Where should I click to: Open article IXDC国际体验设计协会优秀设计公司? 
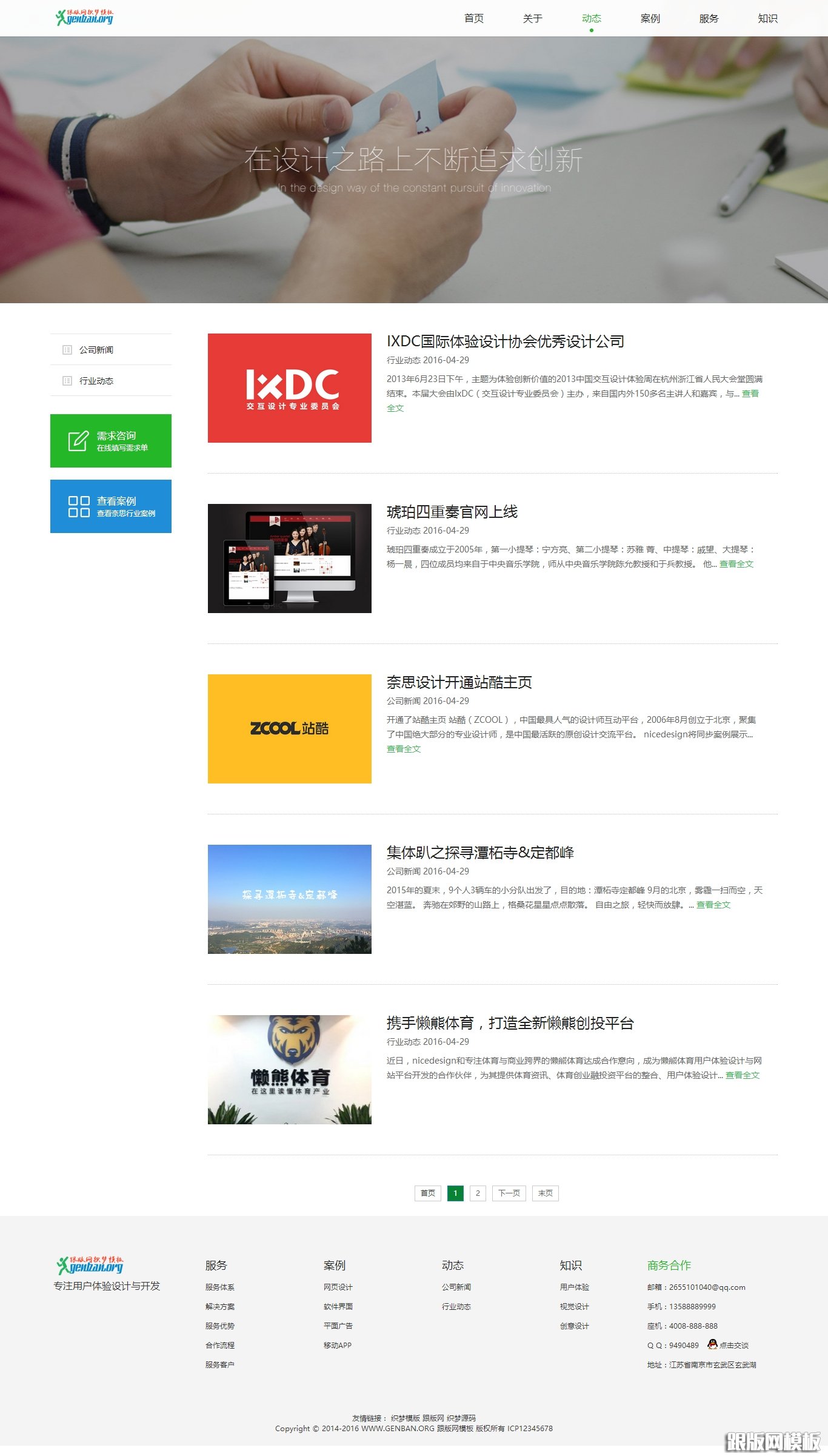tap(506, 341)
